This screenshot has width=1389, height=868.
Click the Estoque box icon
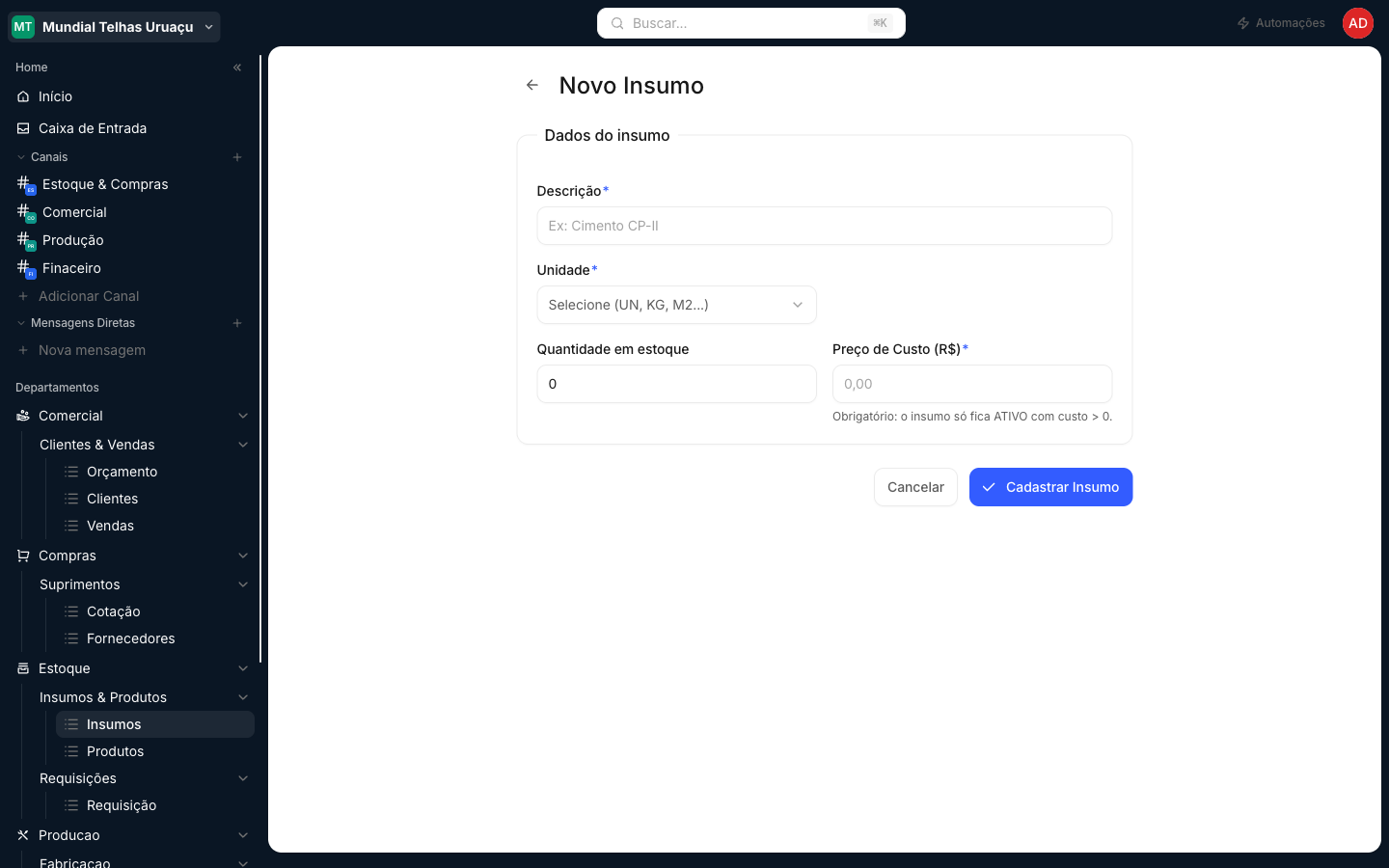(x=23, y=668)
